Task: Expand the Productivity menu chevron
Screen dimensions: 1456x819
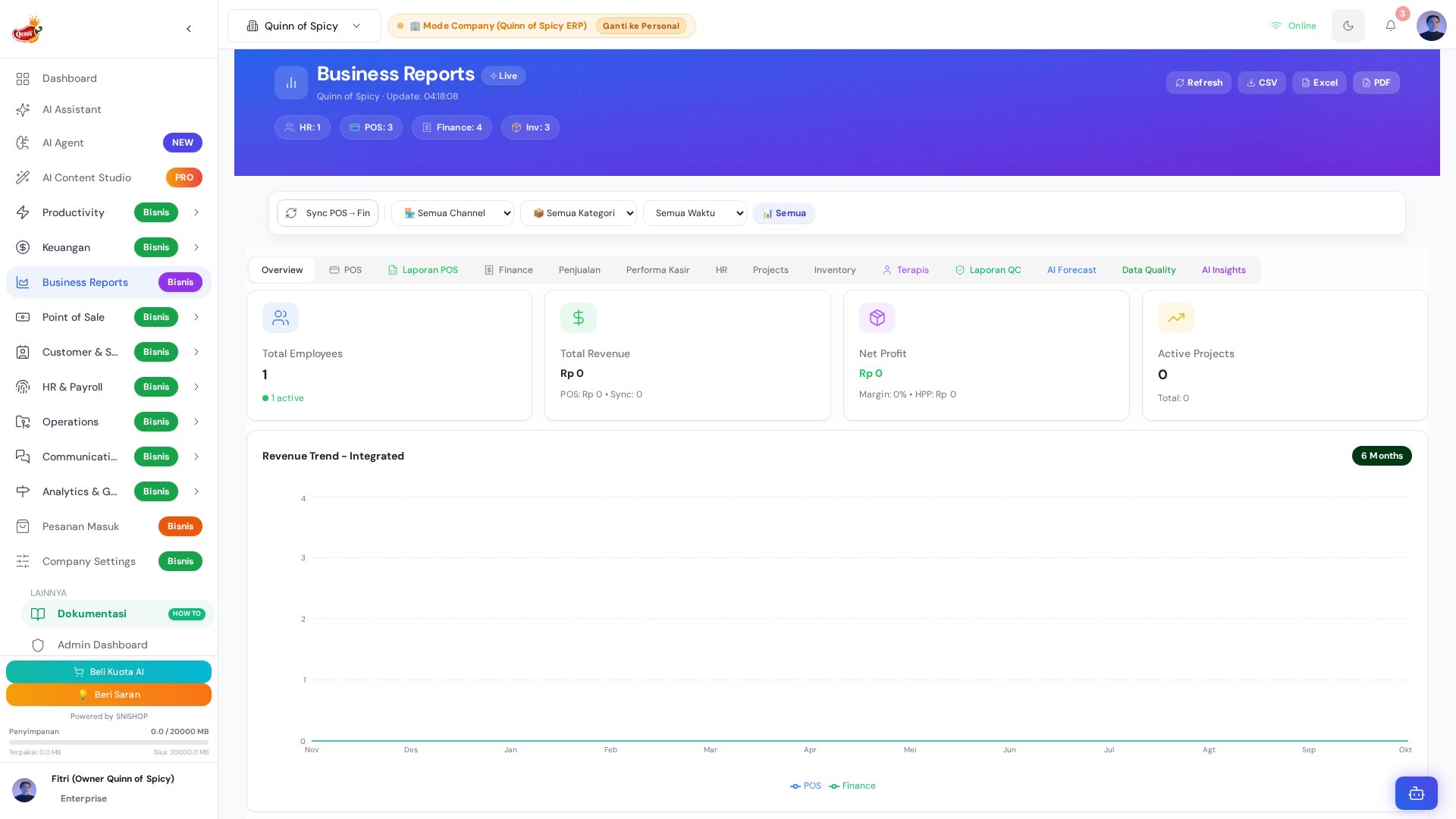Action: click(x=196, y=212)
